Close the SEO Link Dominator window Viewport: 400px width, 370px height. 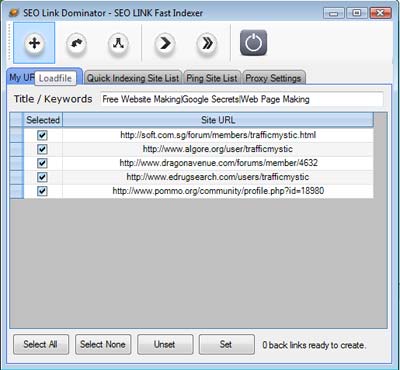pyautogui.click(x=380, y=13)
